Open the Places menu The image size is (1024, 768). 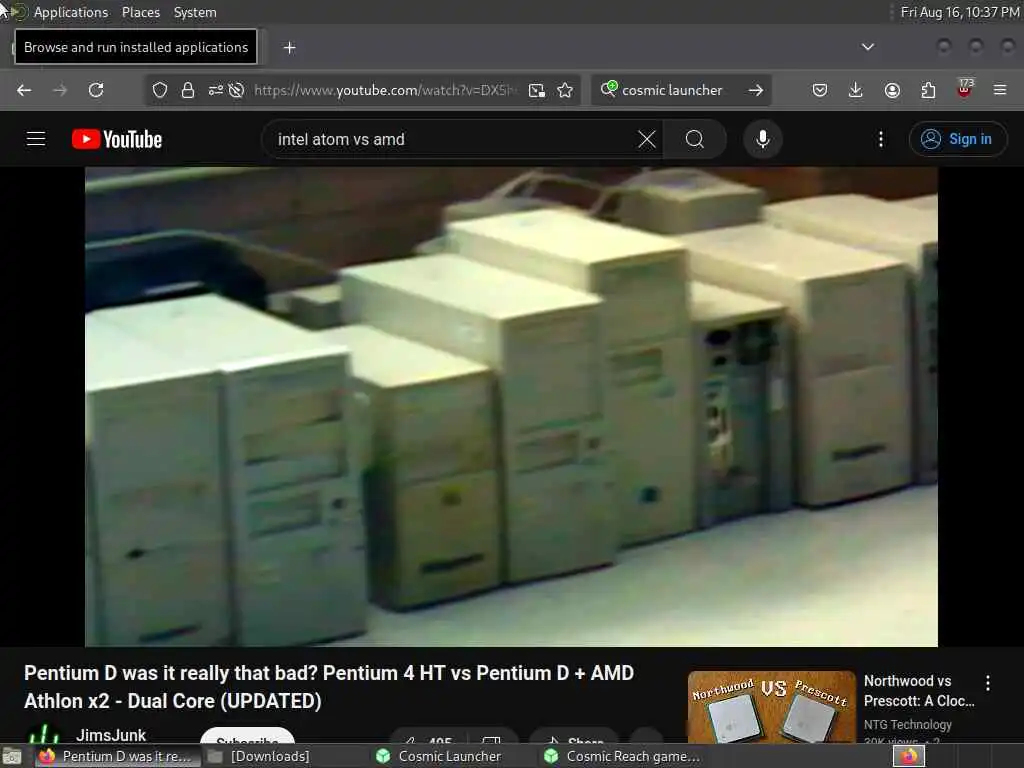[140, 12]
